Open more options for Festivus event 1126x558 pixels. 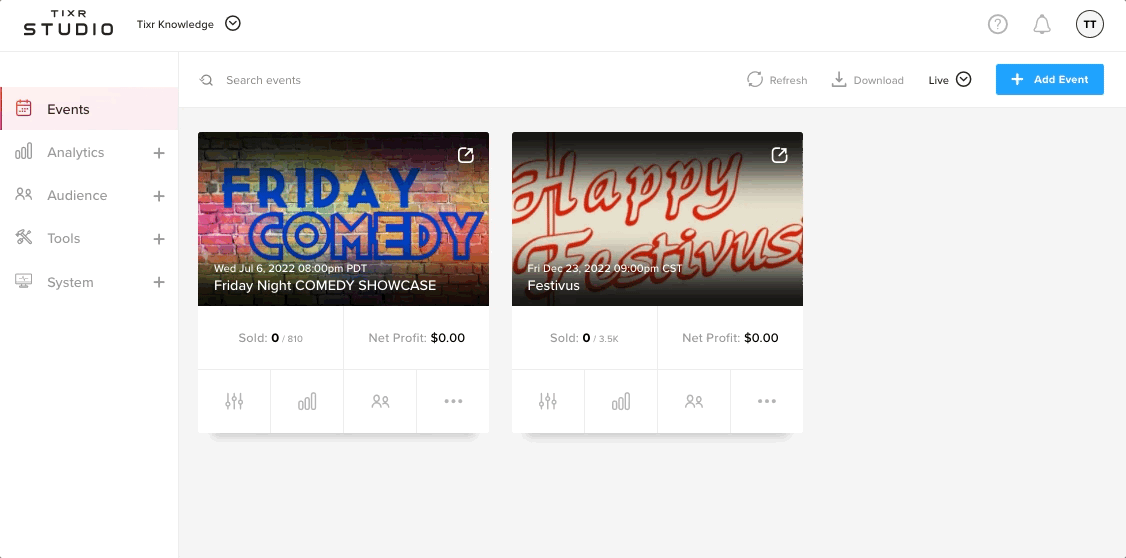pyautogui.click(x=767, y=401)
